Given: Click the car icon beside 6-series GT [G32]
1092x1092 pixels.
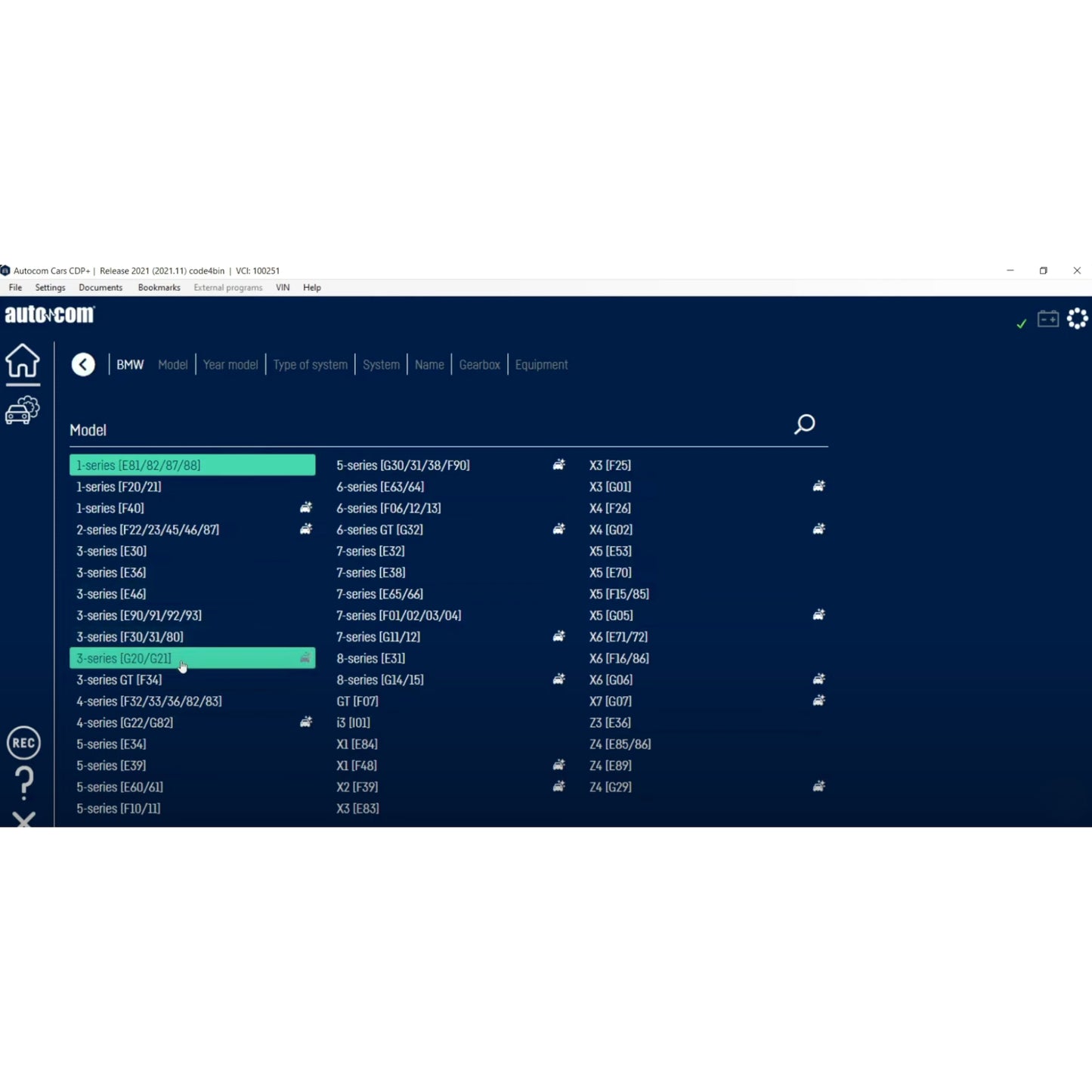Looking at the screenshot, I should pos(559,529).
